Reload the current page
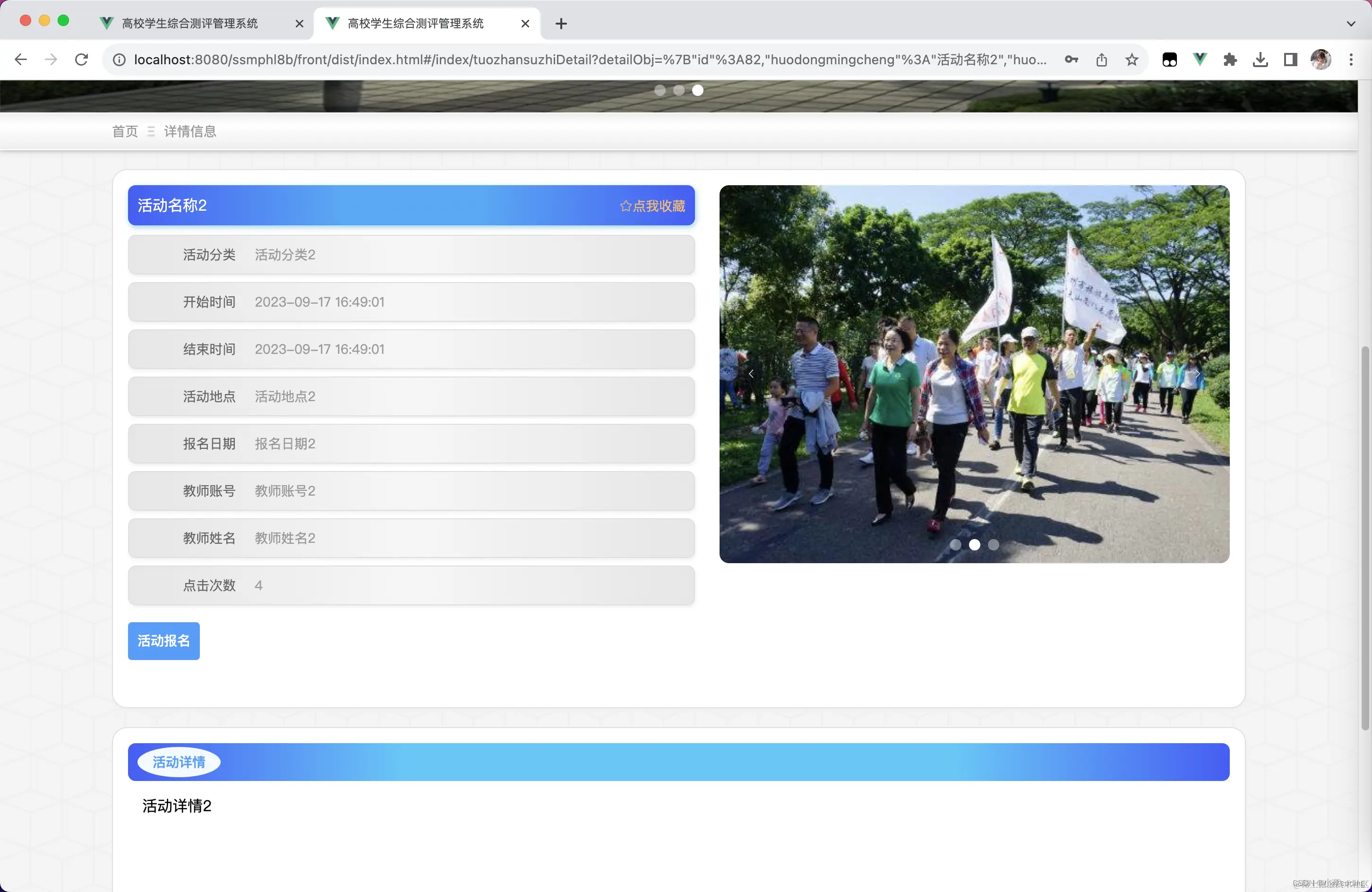The width and height of the screenshot is (1372, 892). point(81,60)
